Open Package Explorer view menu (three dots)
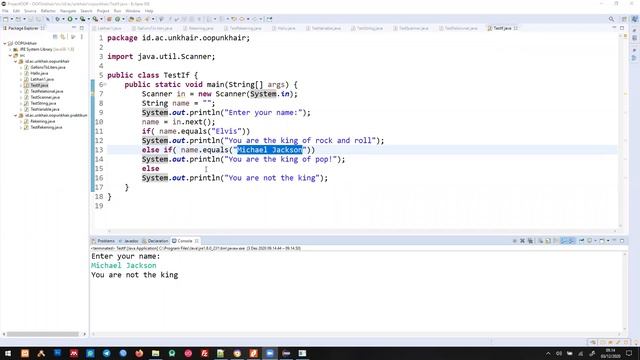The width and height of the screenshot is (640, 360). click(82, 37)
